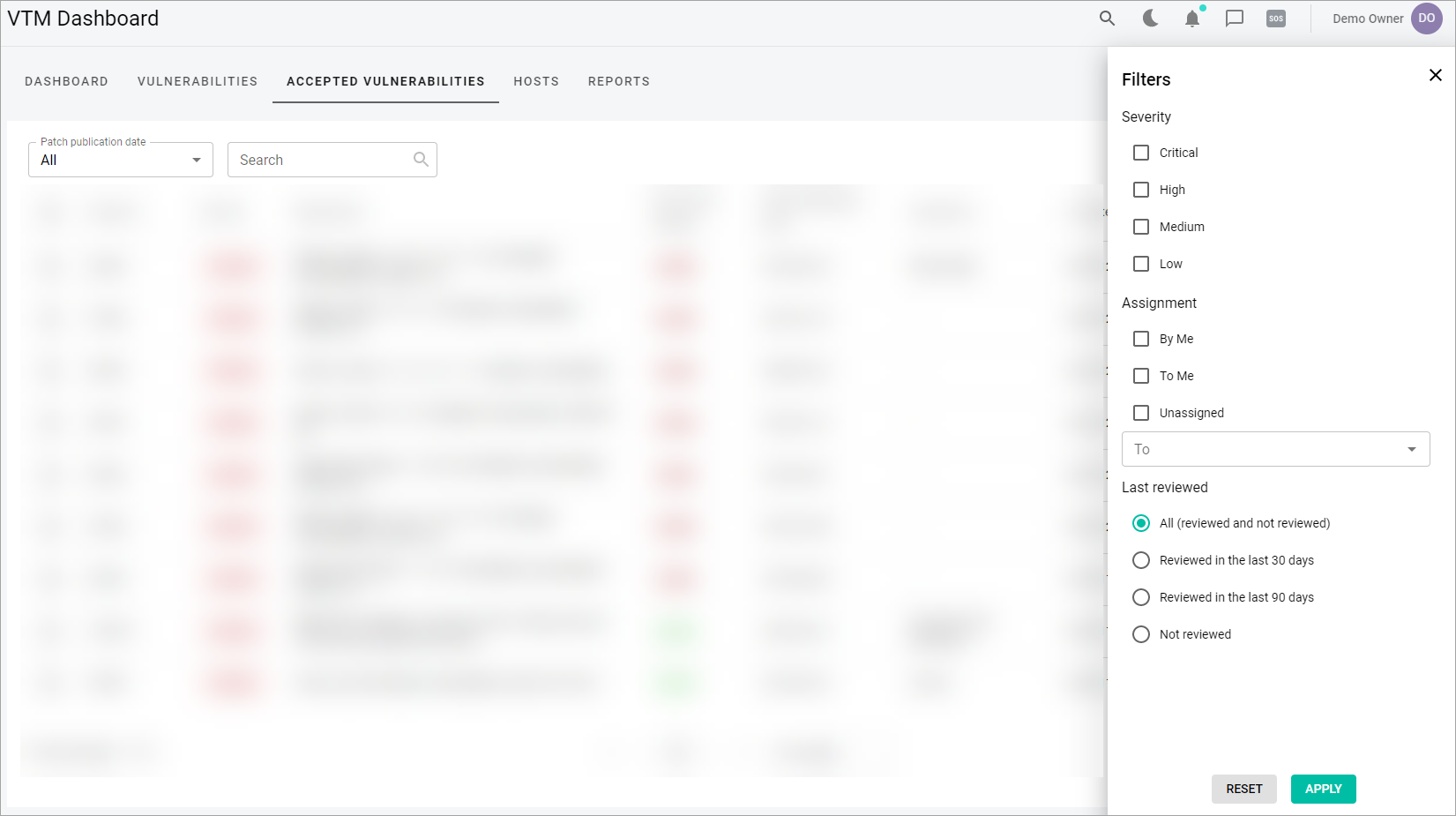
Task: Switch to the Hosts tab
Action: pos(536,81)
